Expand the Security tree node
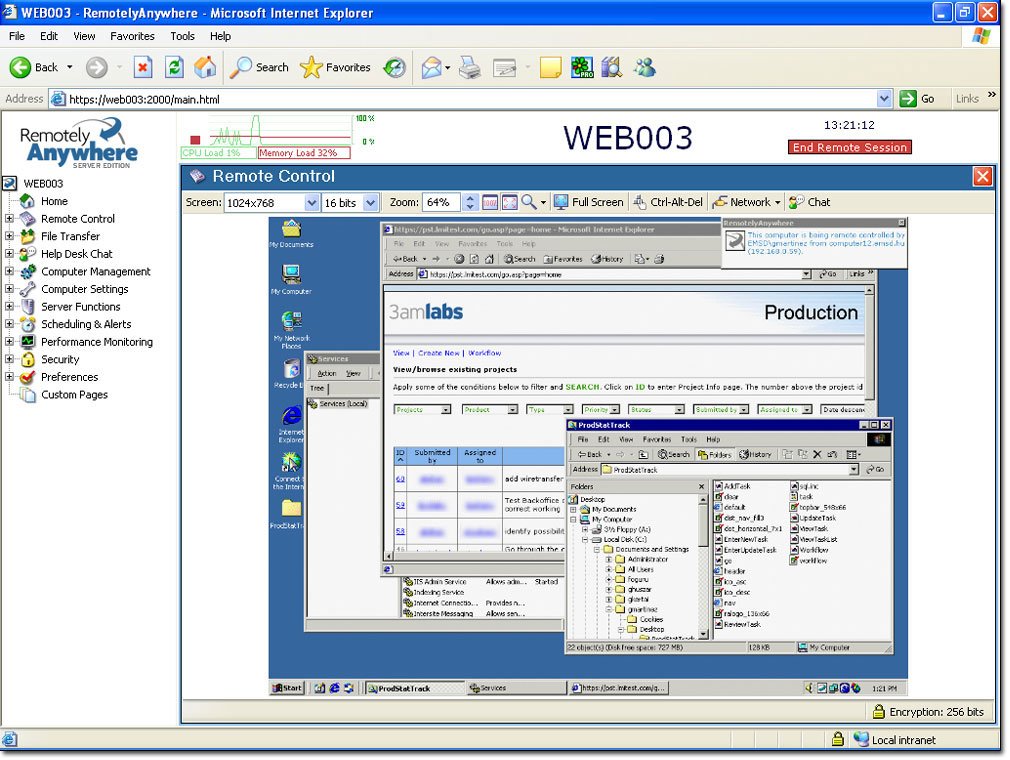Screen dimensions: 1010x760 pos(10,360)
